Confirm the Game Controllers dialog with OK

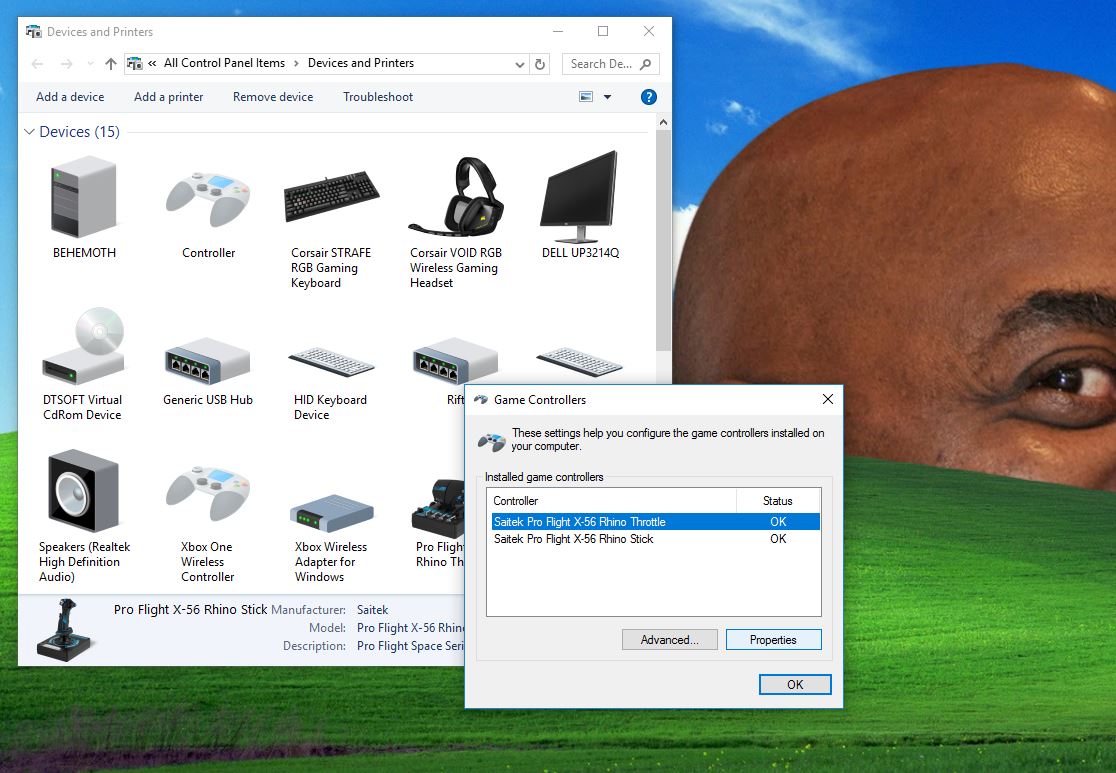tap(795, 685)
